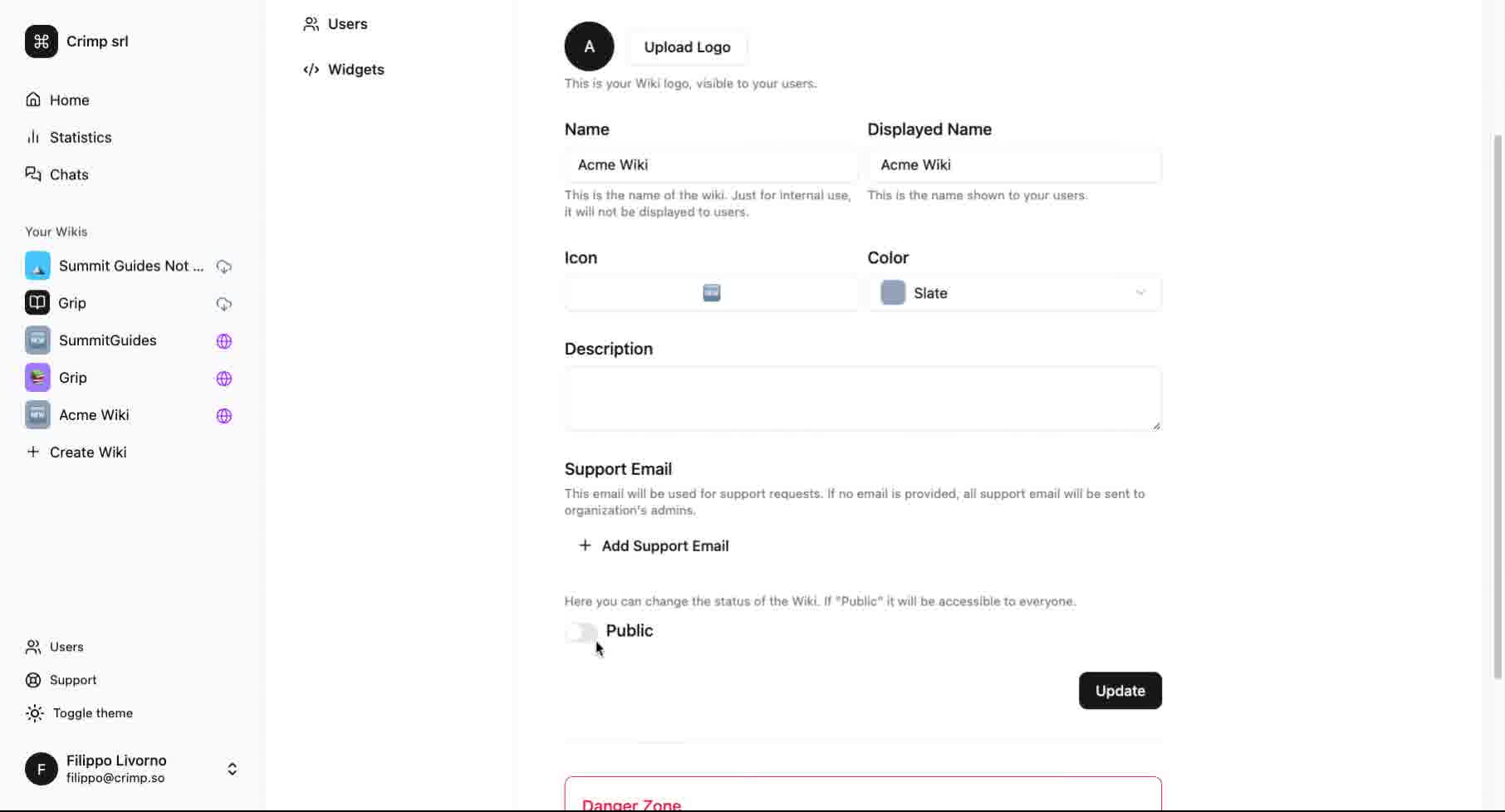This screenshot has width=1505, height=812.
Task: Toggle theme using the sun icon
Action: coord(34,713)
